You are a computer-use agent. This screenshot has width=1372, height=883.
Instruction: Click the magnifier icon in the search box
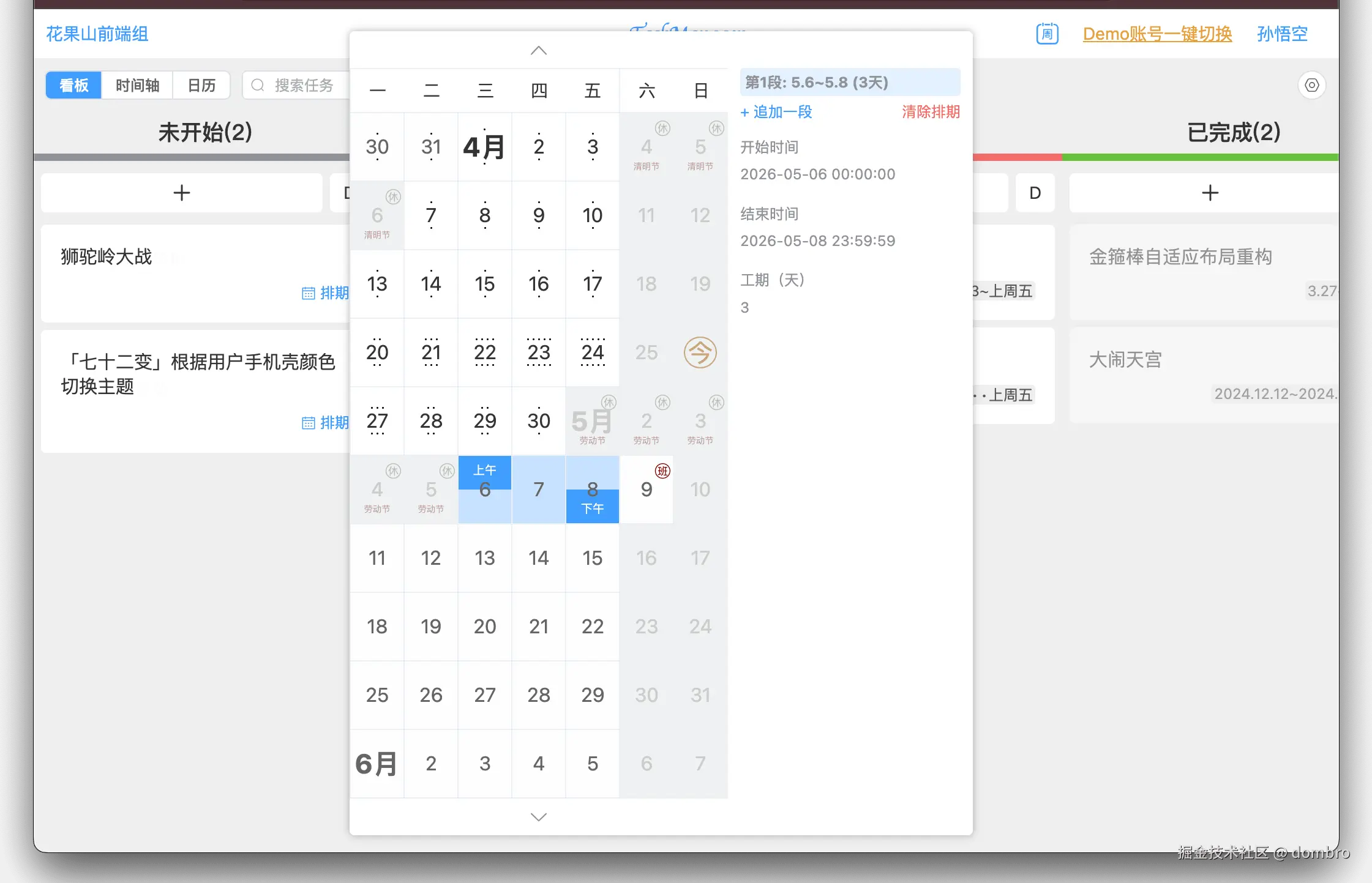(x=258, y=85)
